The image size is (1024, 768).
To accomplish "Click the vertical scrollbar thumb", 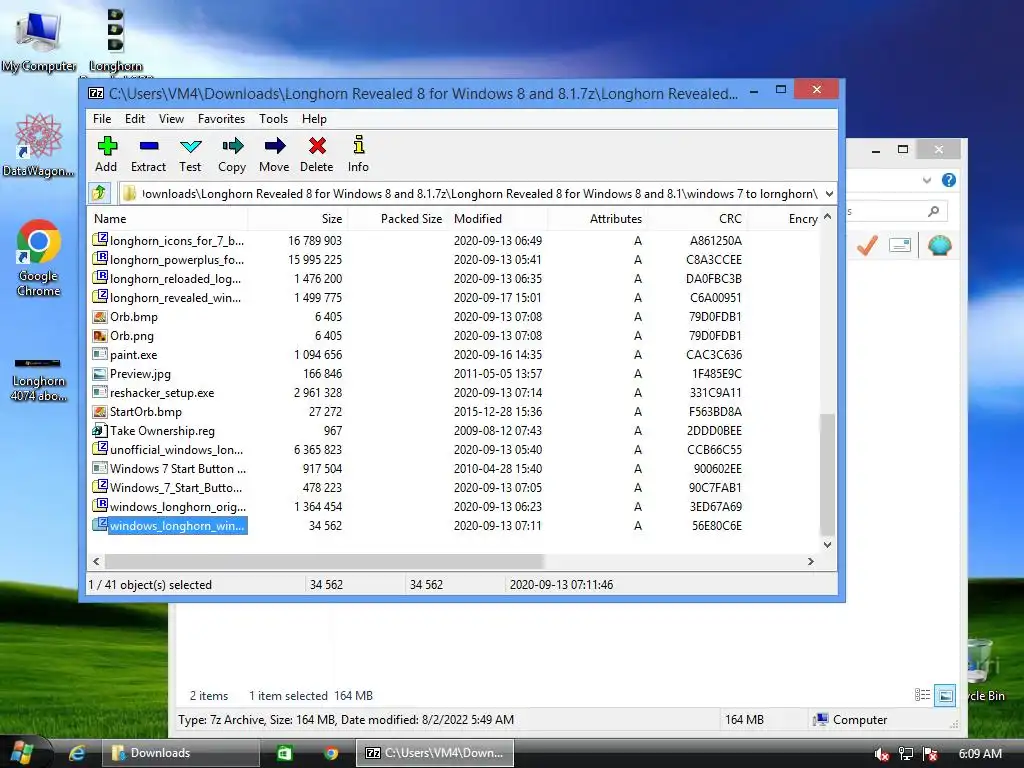I will [827, 475].
